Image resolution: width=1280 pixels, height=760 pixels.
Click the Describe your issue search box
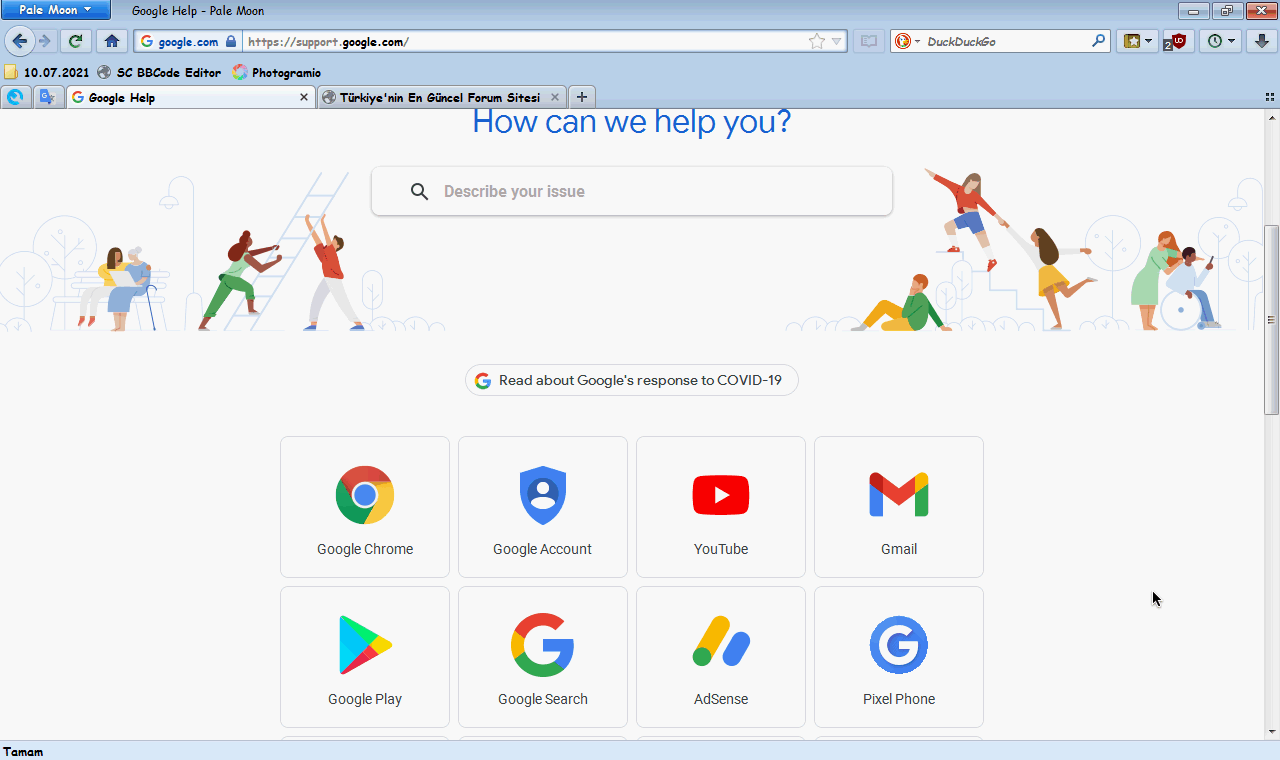[632, 191]
